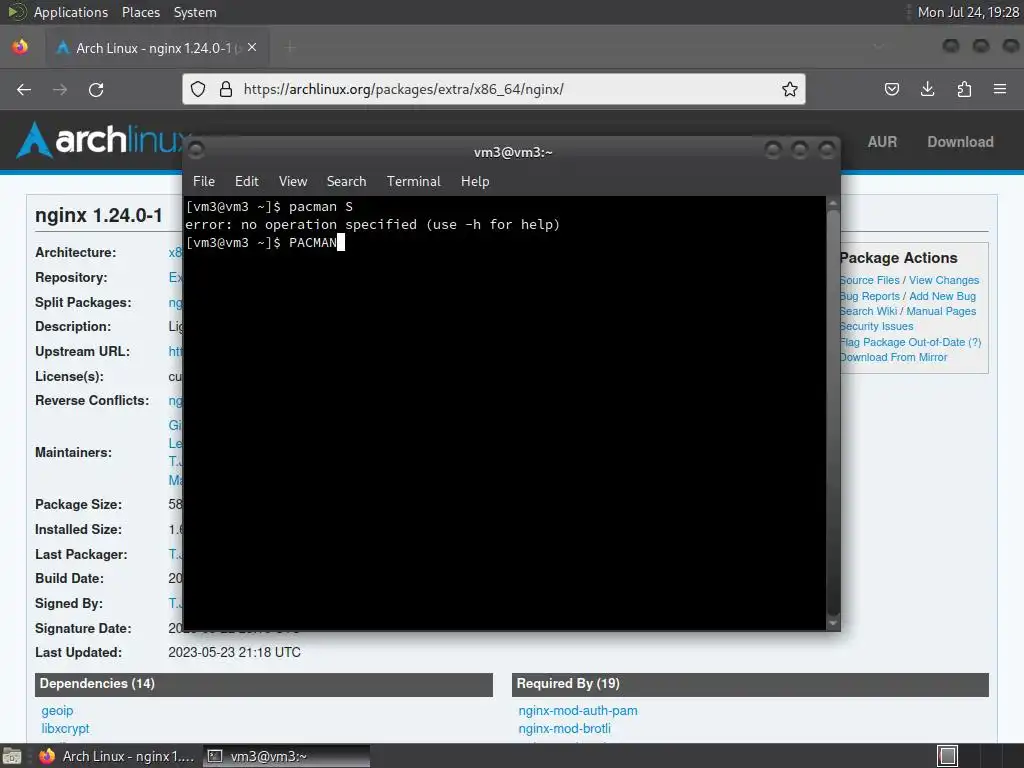Image resolution: width=1024 pixels, height=768 pixels.
Task: Open the Terminal menu in terminal
Action: [x=413, y=182]
